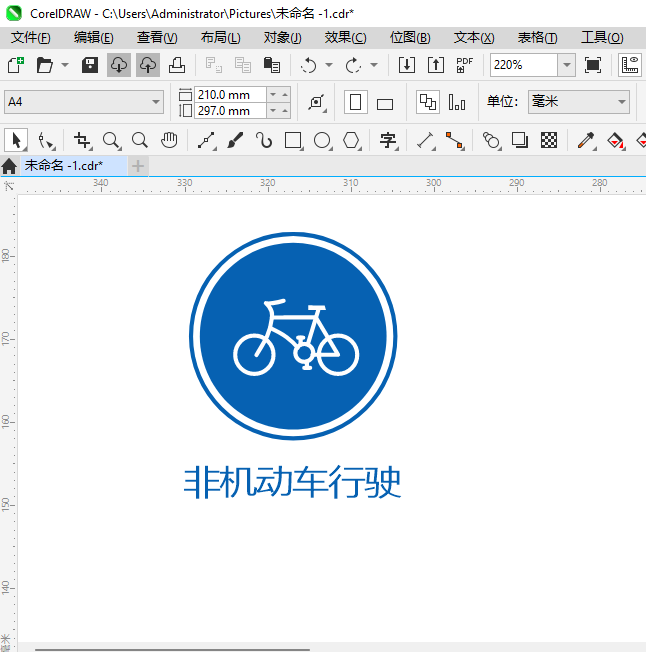The image size is (646, 652).
Task: Open the 效果(C) menu
Action: [345, 38]
